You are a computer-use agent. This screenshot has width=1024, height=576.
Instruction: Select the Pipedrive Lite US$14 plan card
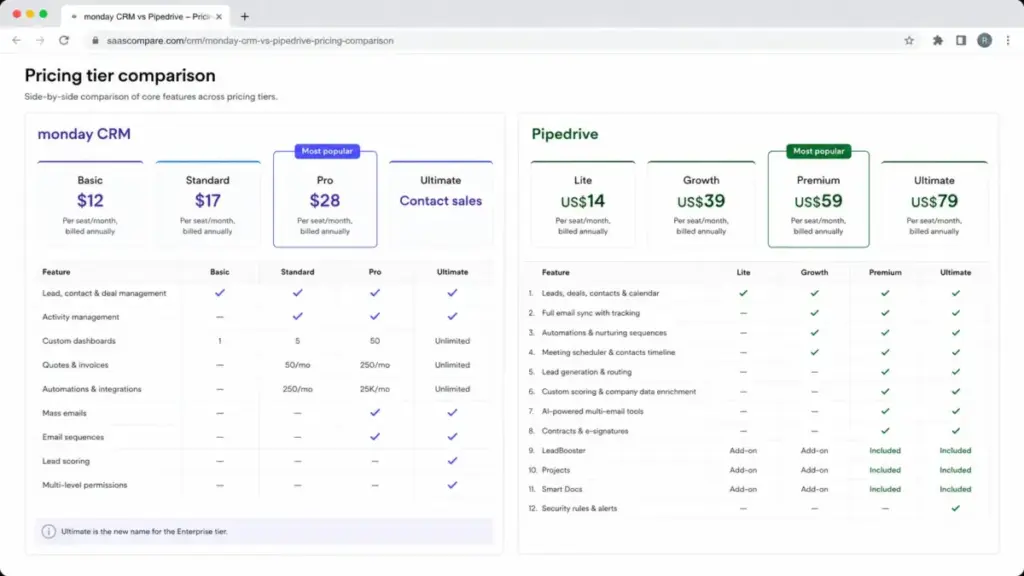pos(583,204)
